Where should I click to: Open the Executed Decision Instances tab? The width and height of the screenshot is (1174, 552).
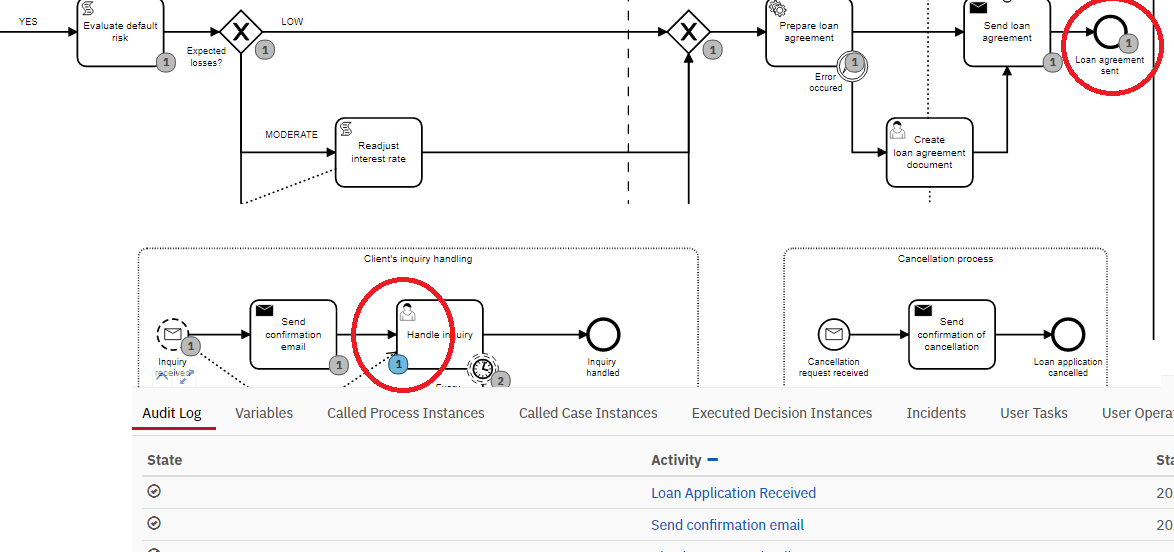[x=782, y=413]
